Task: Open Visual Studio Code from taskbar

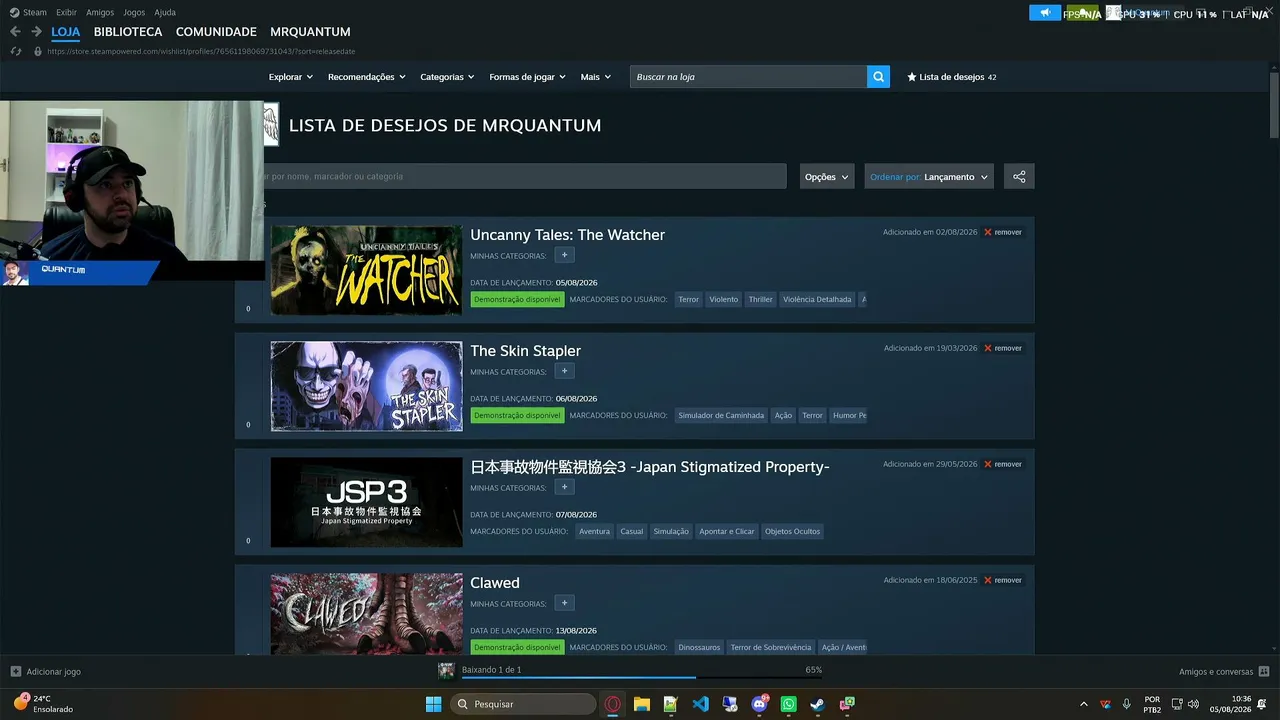Action: [700, 704]
